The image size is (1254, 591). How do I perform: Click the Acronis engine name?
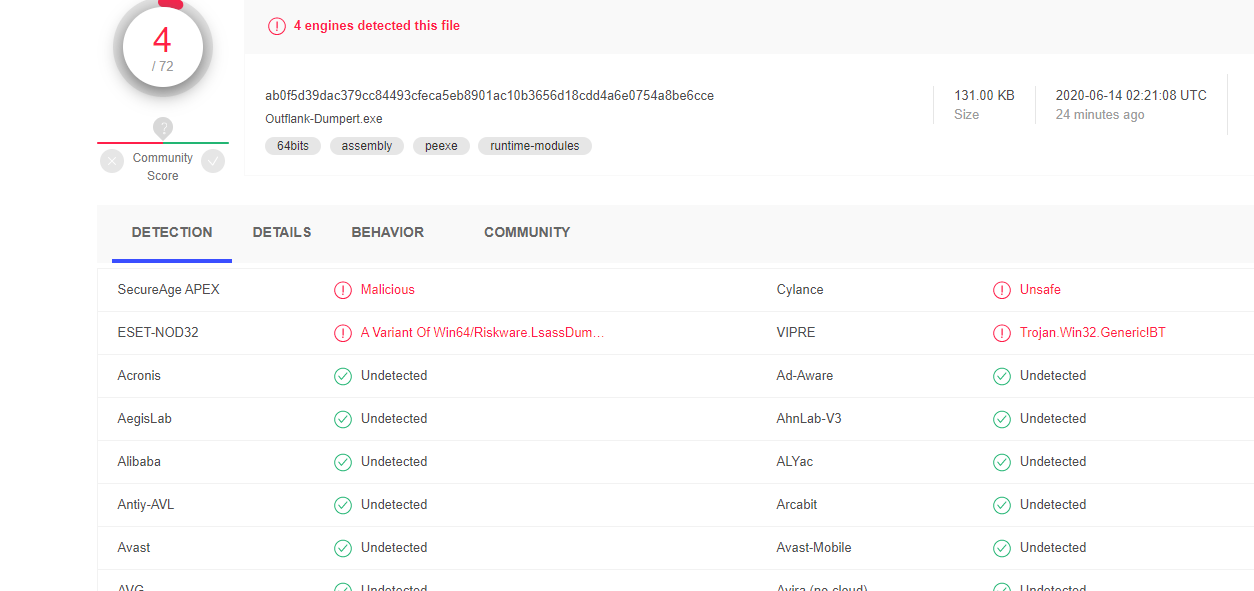click(x=139, y=376)
